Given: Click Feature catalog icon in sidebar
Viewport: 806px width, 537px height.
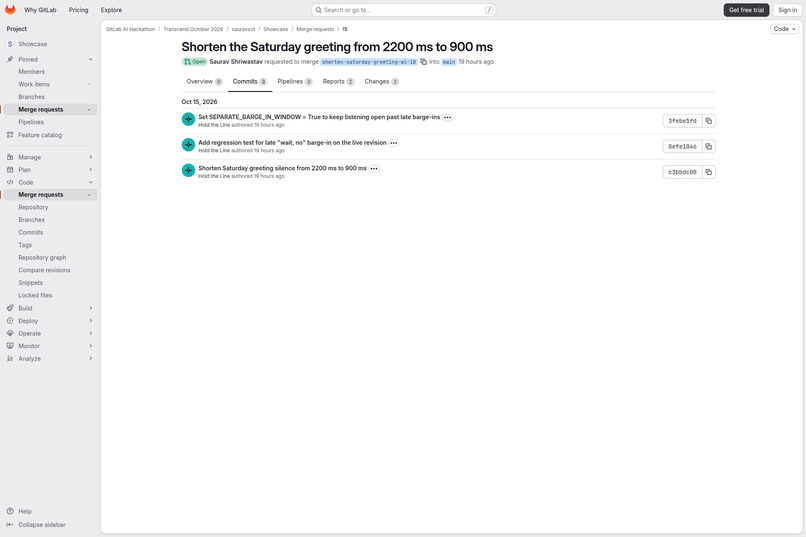Looking at the screenshot, I should tap(10, 135).
